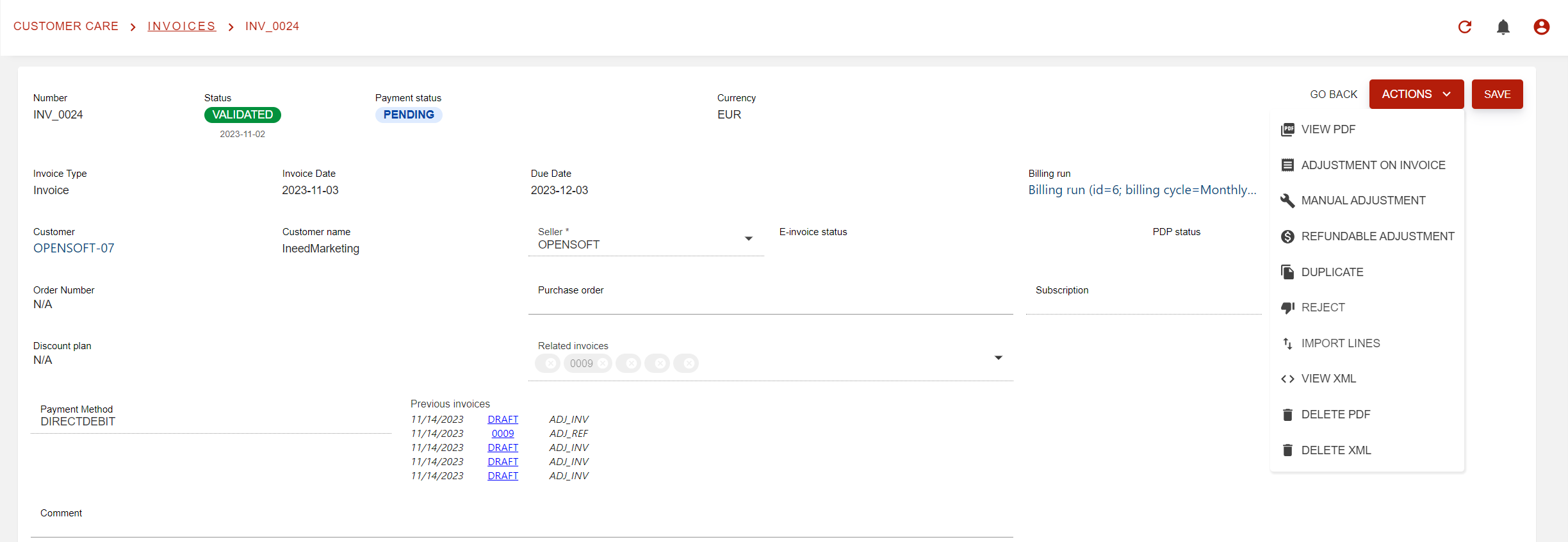Expand the Related invoices dropdown arrow
The height and width of the screenshot is (542, 1568).
(998, 358)
